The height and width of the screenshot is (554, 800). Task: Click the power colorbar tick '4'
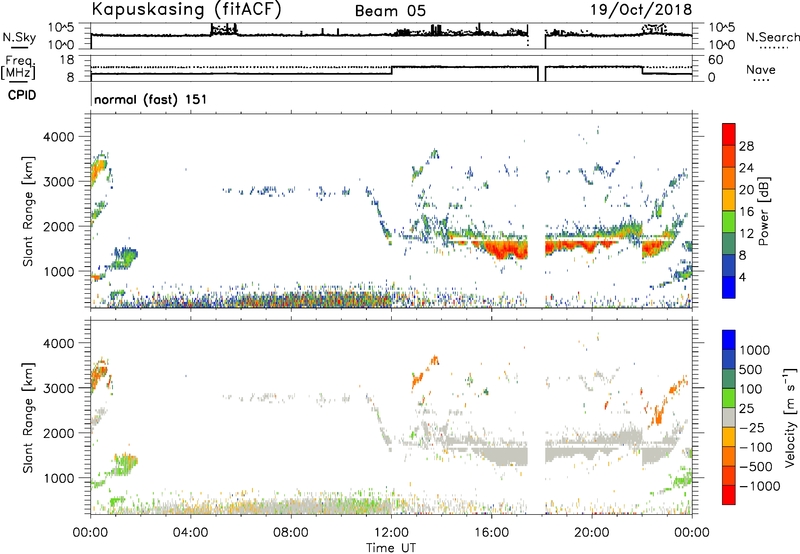pos(742,277)
